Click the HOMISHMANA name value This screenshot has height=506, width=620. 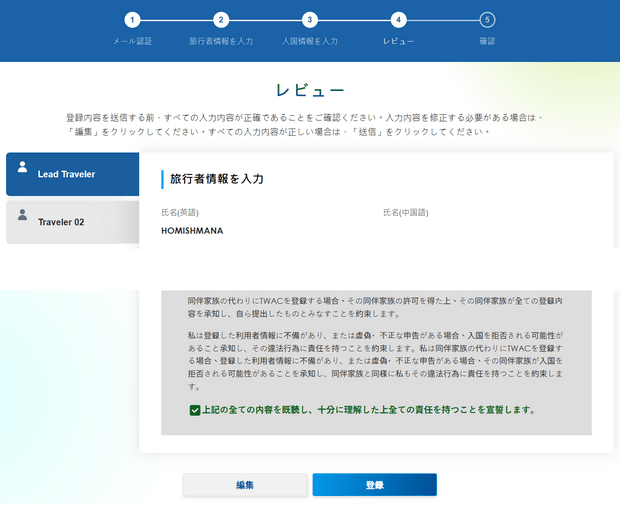[192, 231]
